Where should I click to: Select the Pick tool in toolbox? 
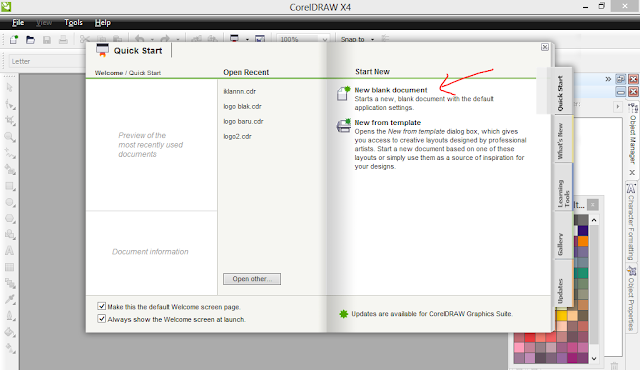tap(10, 88)
